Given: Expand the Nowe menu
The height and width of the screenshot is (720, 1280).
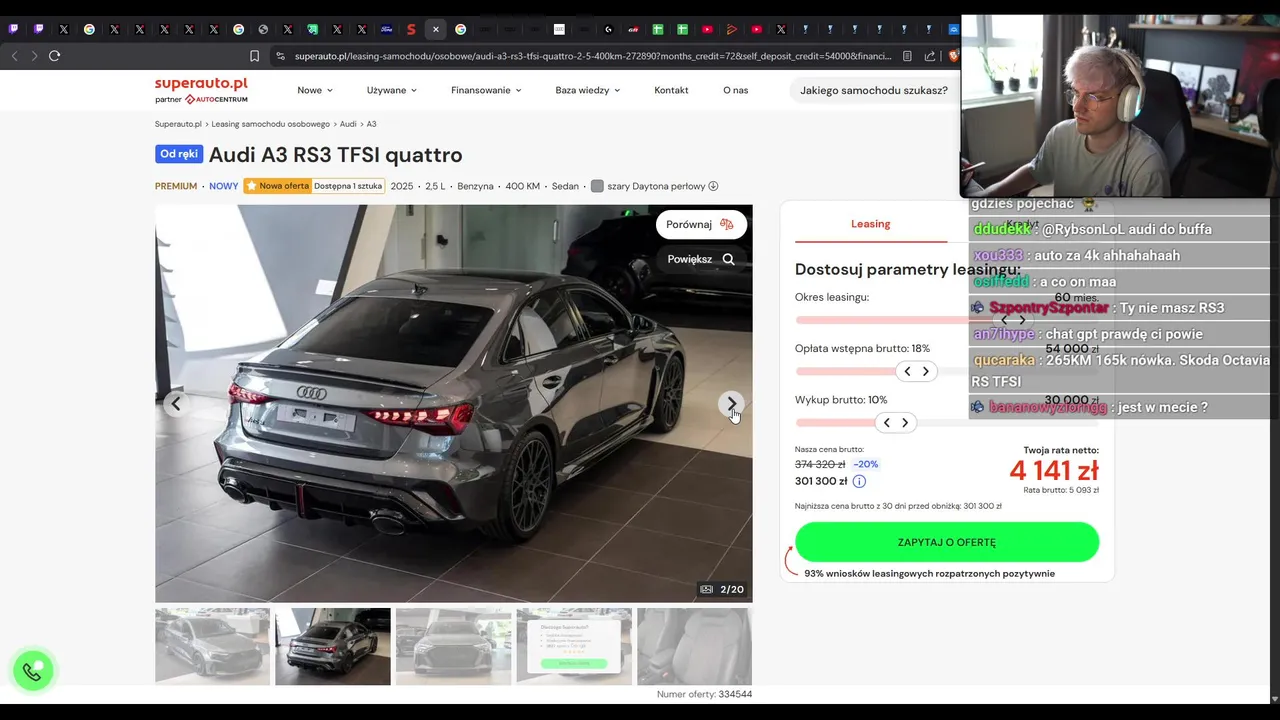Looking at the screenshot, I should click(x=315, y=90).
